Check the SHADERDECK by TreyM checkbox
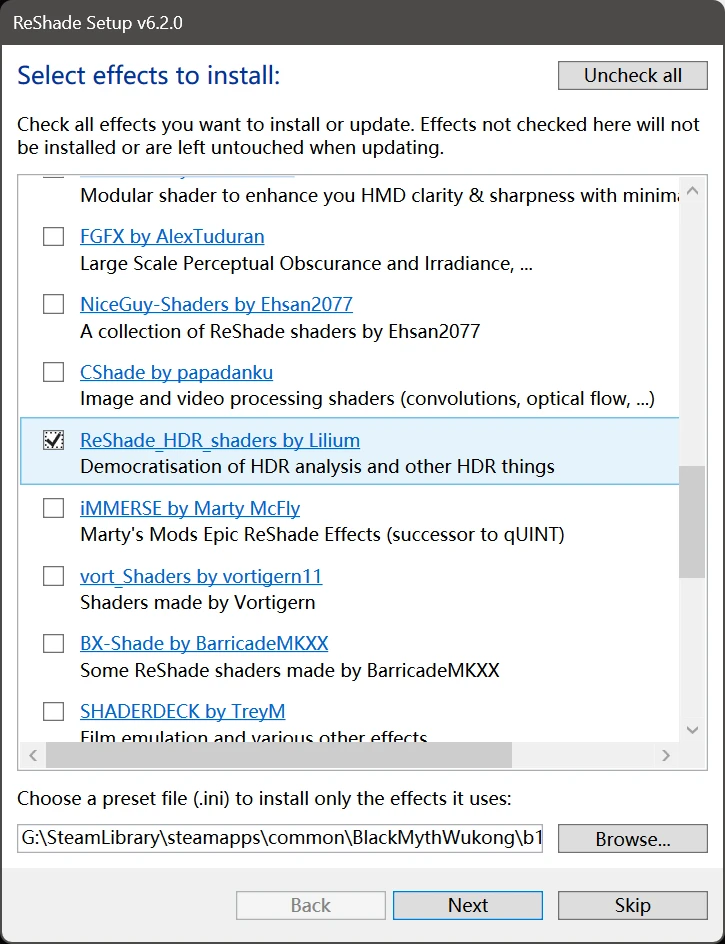The height and width of the screenshot is (944, 725). (53, 712)
